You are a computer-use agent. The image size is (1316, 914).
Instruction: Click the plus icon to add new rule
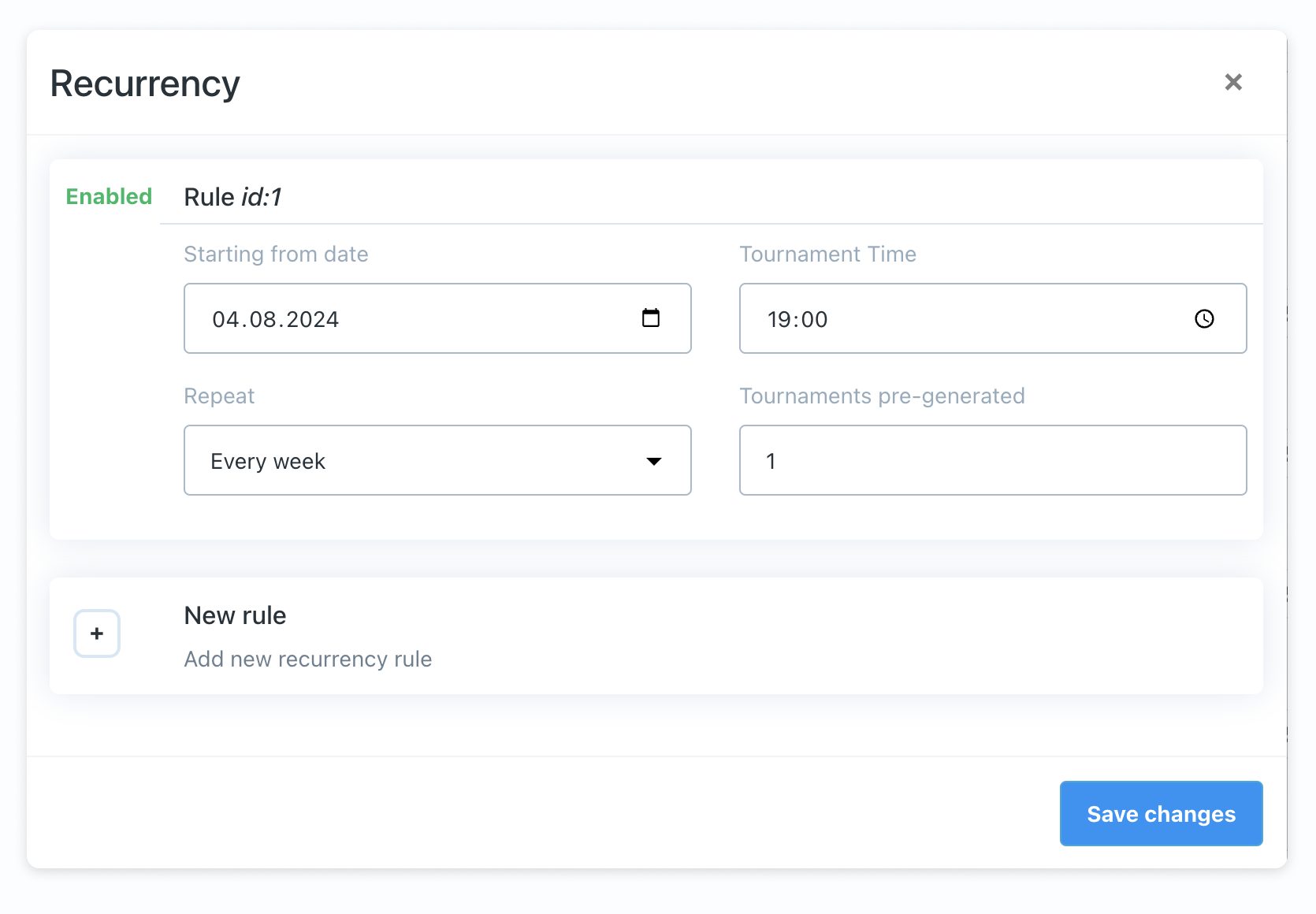[96, 633]
